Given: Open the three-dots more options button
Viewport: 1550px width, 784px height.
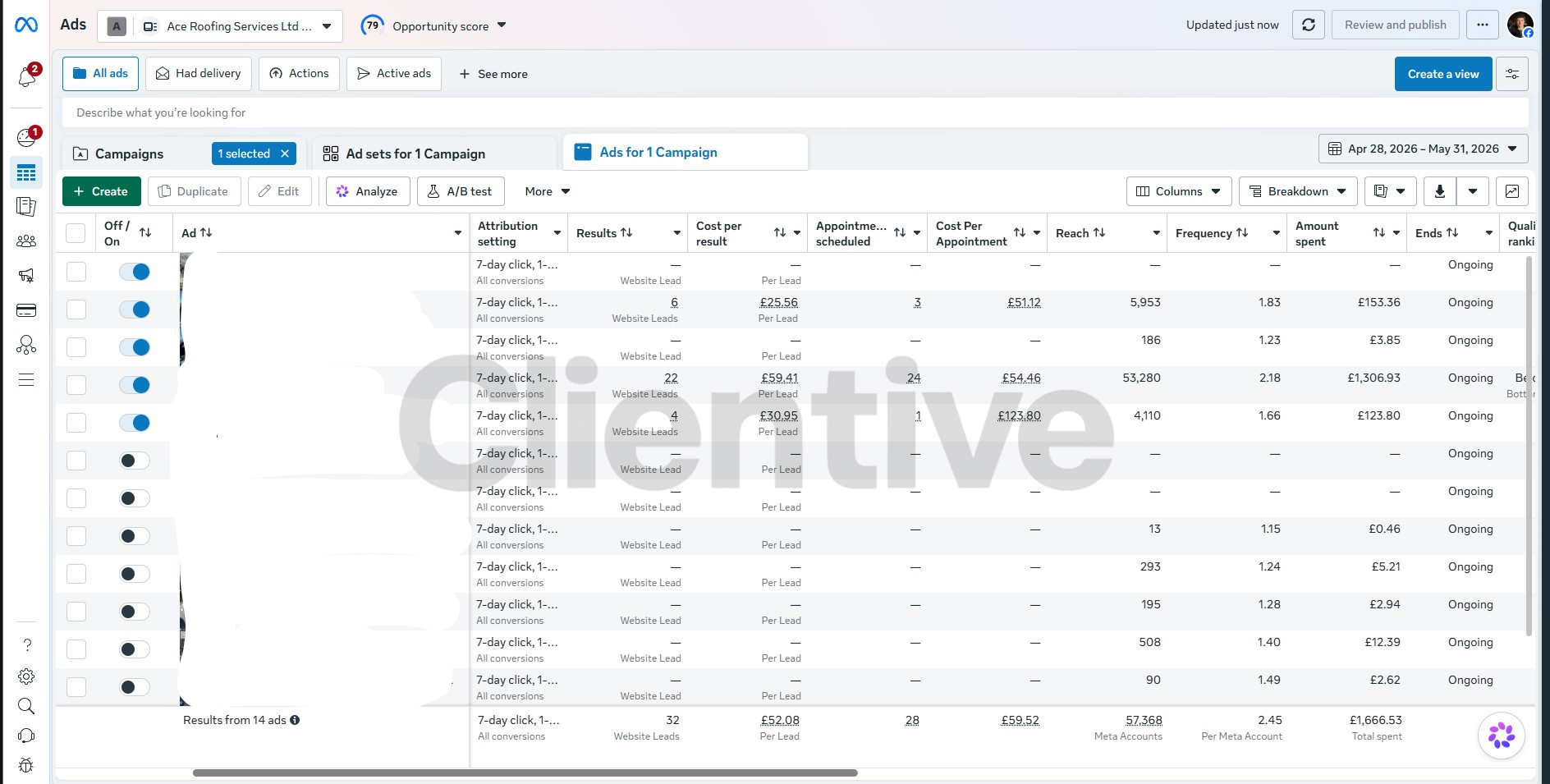Looking at the screenshot, I should [x=1482, y=25].
